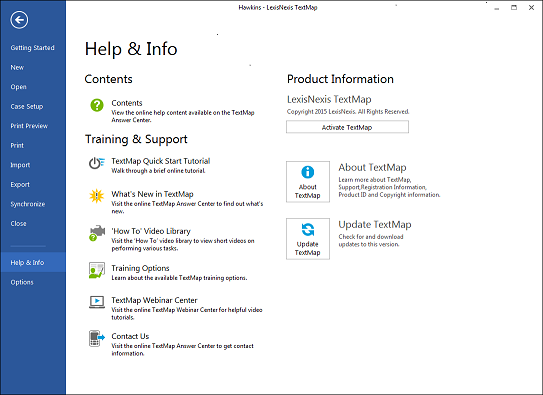Click the green question mark Contents icon
Viewport: 543px width, 395px height.
coord(97,105)
